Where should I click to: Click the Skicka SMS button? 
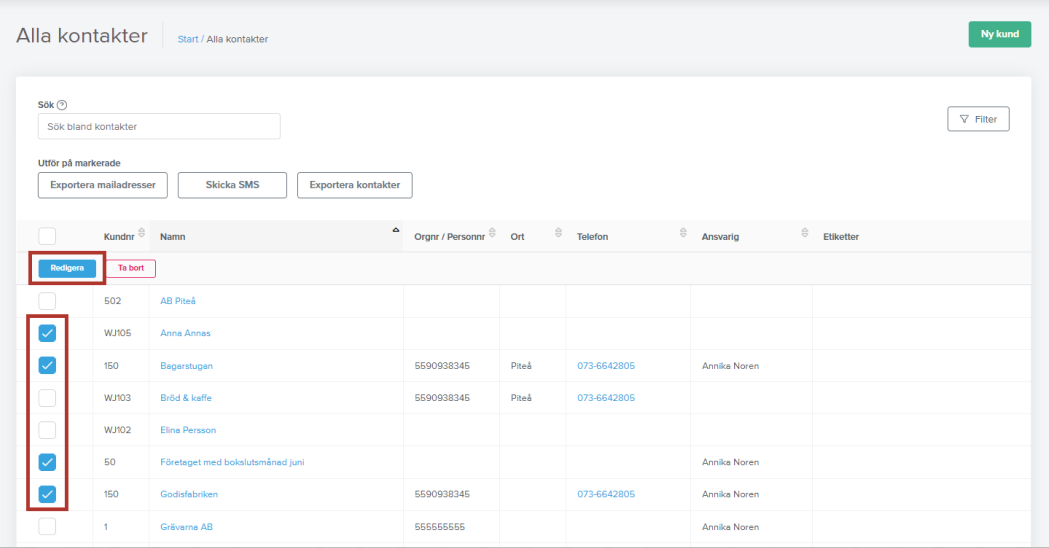tap(232, 185)
